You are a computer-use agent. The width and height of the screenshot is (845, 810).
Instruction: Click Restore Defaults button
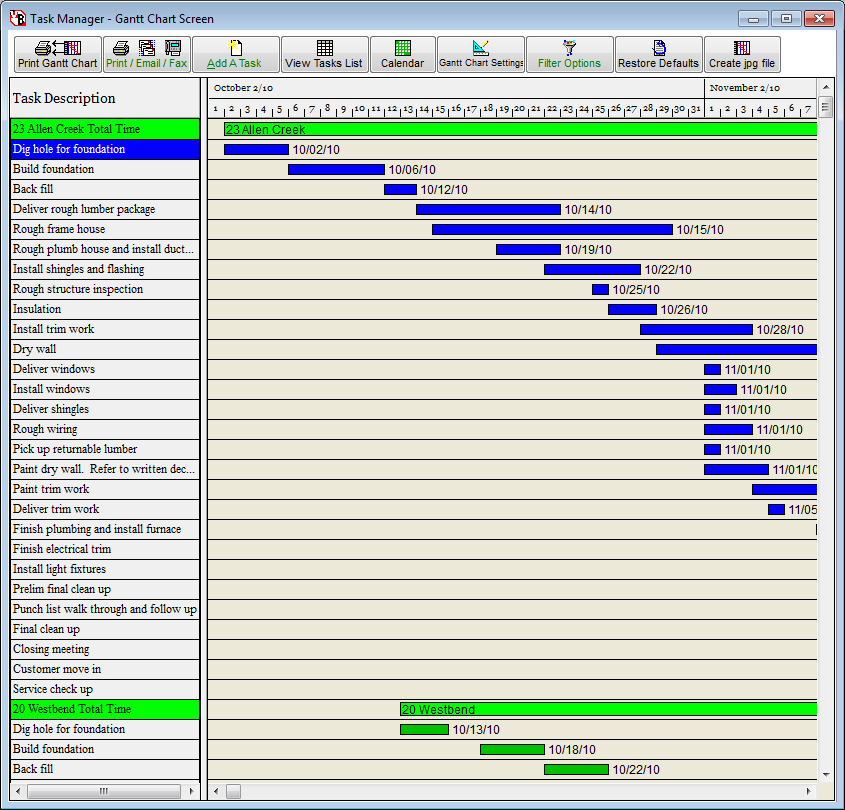pyautogui.click(x=658, y=55)
